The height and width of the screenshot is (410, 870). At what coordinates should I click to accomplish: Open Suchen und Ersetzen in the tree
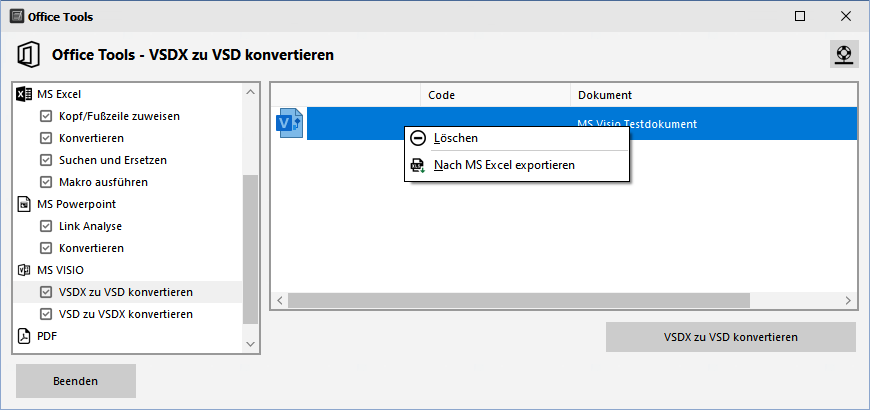(x=113, y=160)
